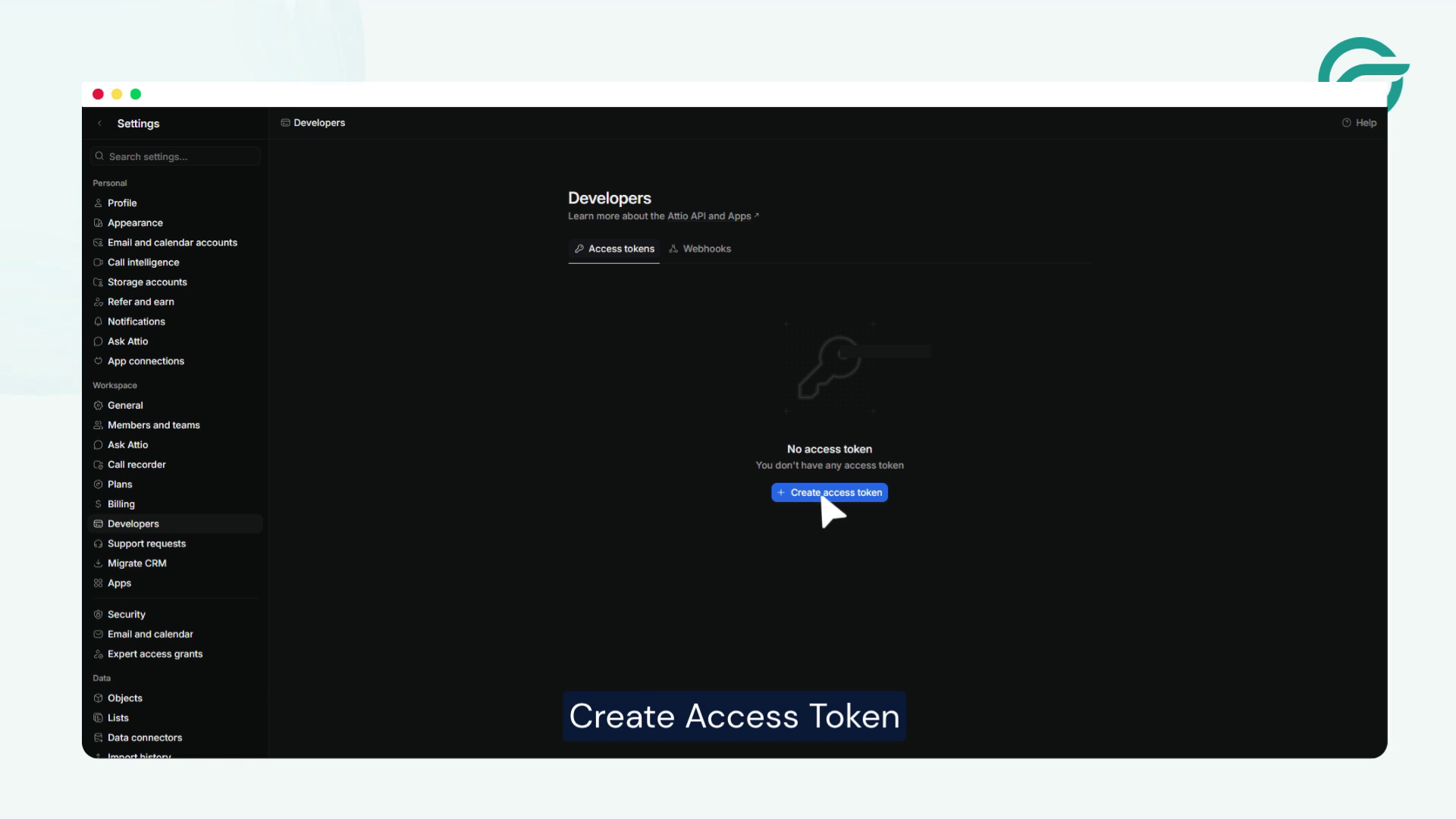Go back using Settings back chevron

point(99,124)
